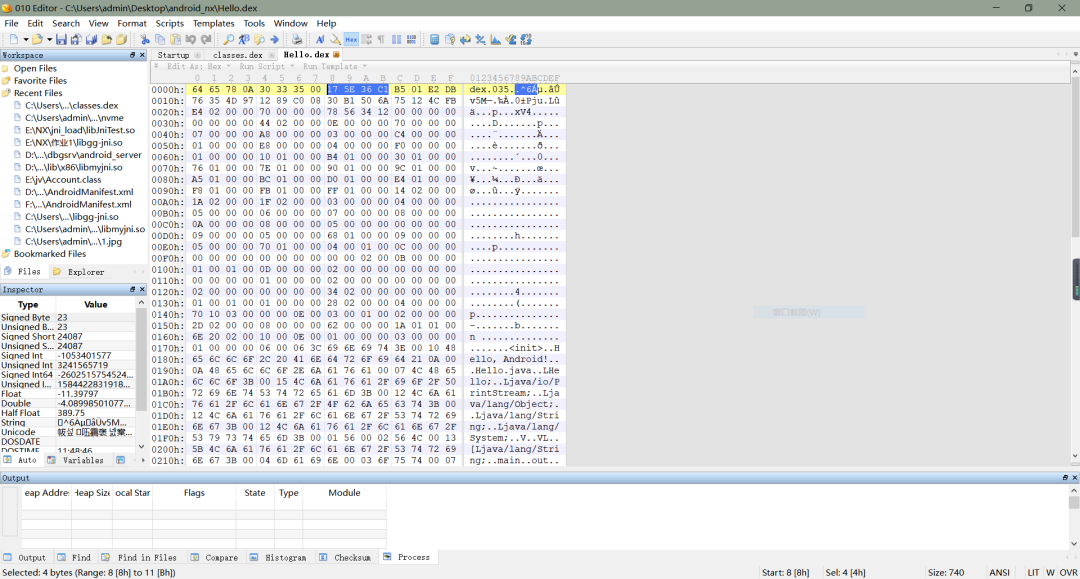
Task: Click the hex editor vertical scrollbar
Action: pyautogui.click(x=1075, y=262)
